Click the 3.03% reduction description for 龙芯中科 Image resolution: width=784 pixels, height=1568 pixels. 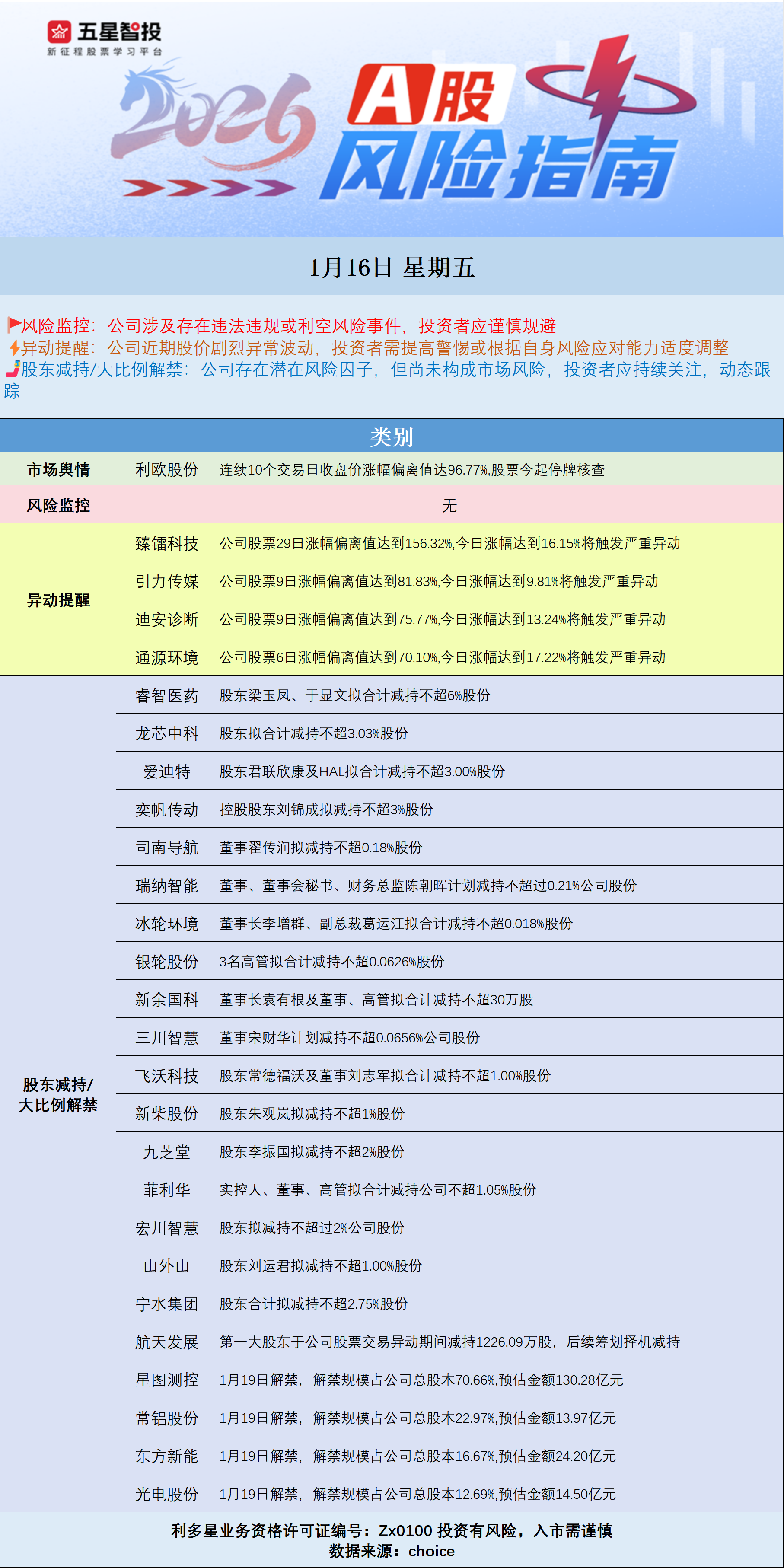coord(313,733)
